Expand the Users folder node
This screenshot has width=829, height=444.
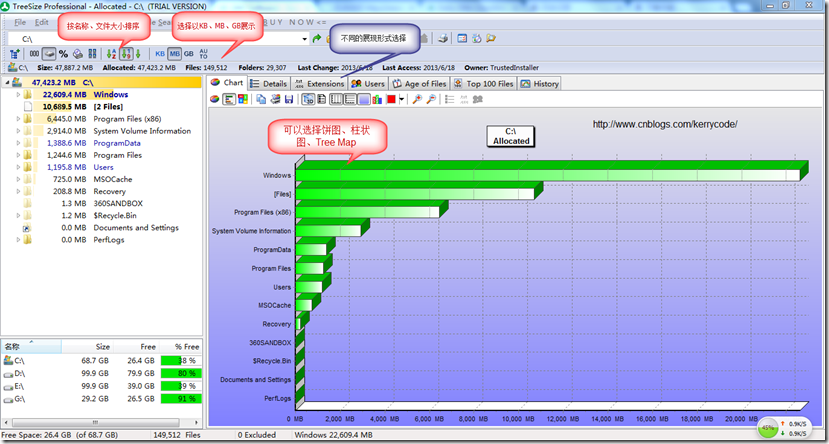pyautogui.click(x=18, y=167)
